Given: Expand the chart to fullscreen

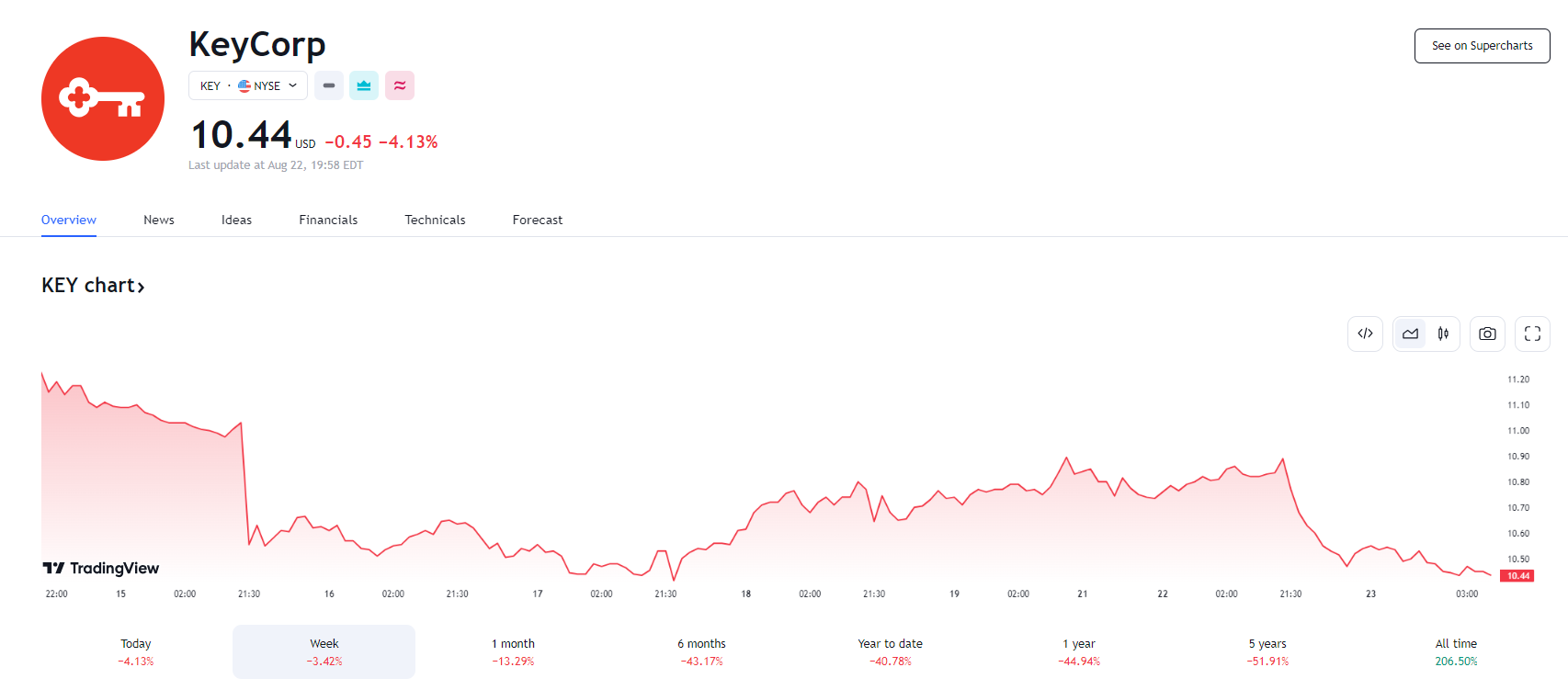Looking at the screenshot, I should point(1532,334).
